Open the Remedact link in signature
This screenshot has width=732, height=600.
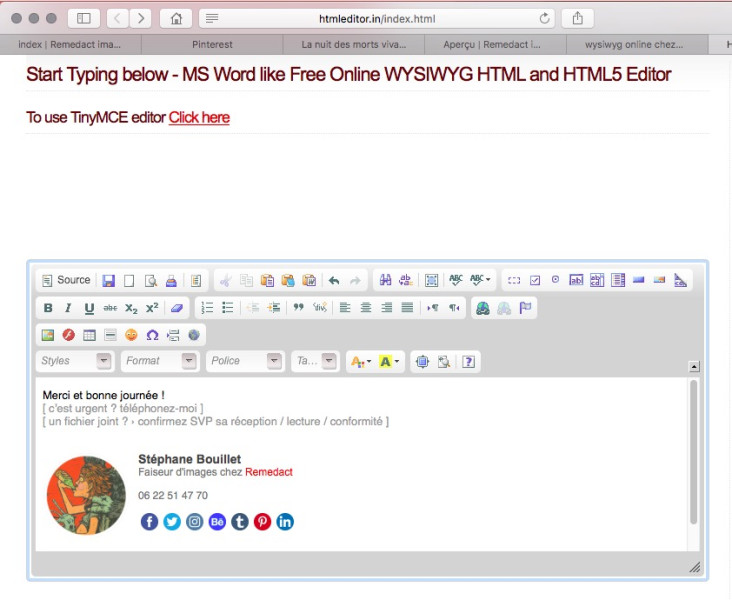coord(269,472)
